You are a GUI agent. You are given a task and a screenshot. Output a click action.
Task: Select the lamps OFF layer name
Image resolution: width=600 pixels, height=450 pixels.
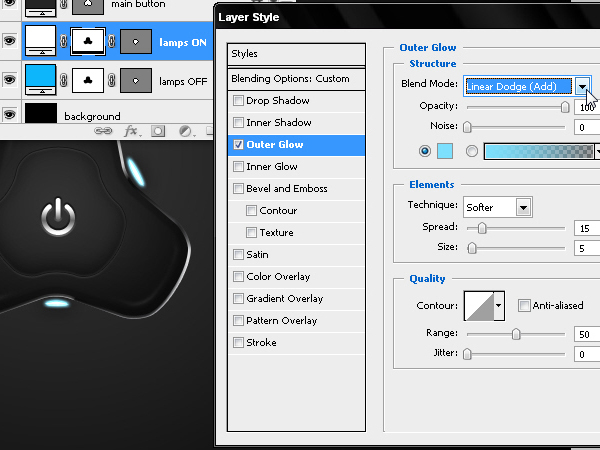tap(183, 82)
